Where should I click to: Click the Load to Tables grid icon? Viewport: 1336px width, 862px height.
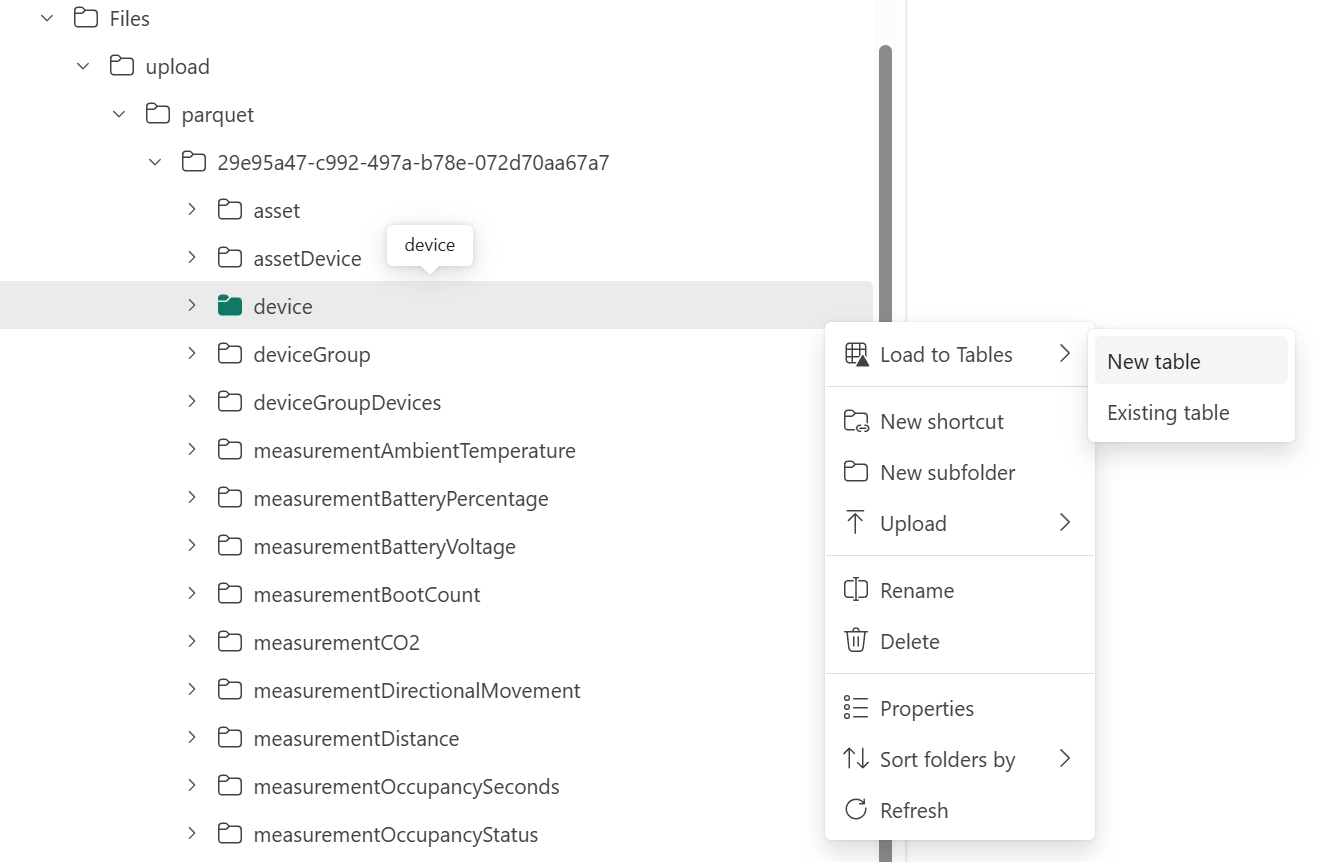tap(856, 354)
